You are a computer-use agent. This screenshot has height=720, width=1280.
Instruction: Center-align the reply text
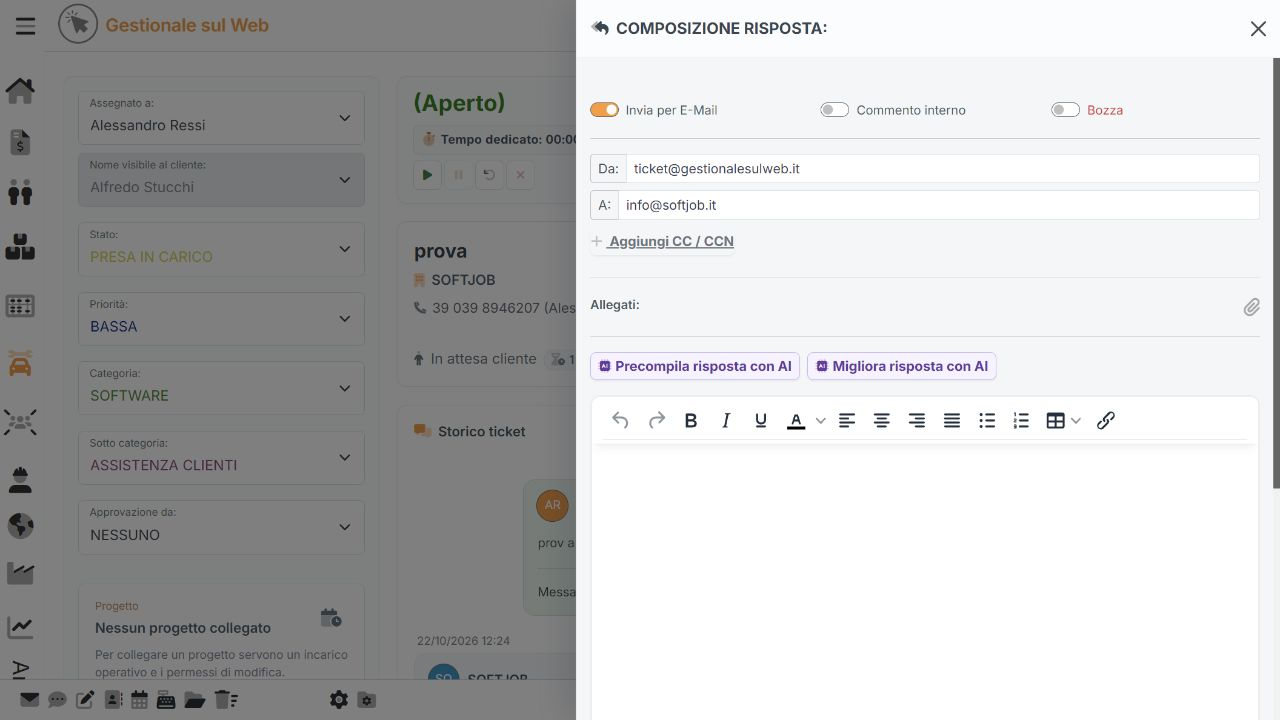(x=882, y=421)
